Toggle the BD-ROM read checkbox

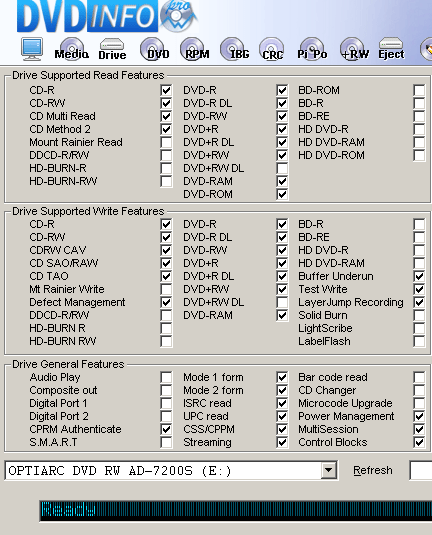click(419, 90)
